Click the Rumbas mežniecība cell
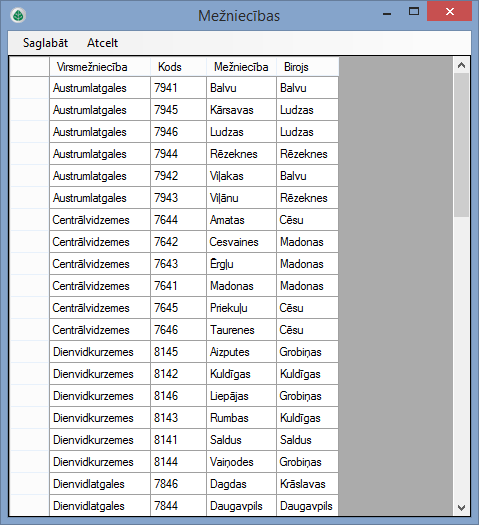Viewport: 479px width, 525px height. tap(241, 418)
